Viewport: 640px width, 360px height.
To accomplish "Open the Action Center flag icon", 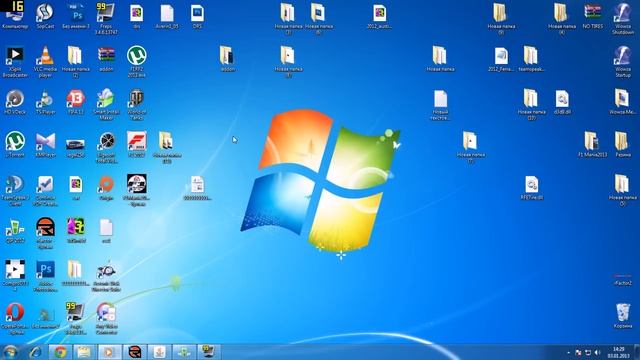I will (x=578, y=352).
